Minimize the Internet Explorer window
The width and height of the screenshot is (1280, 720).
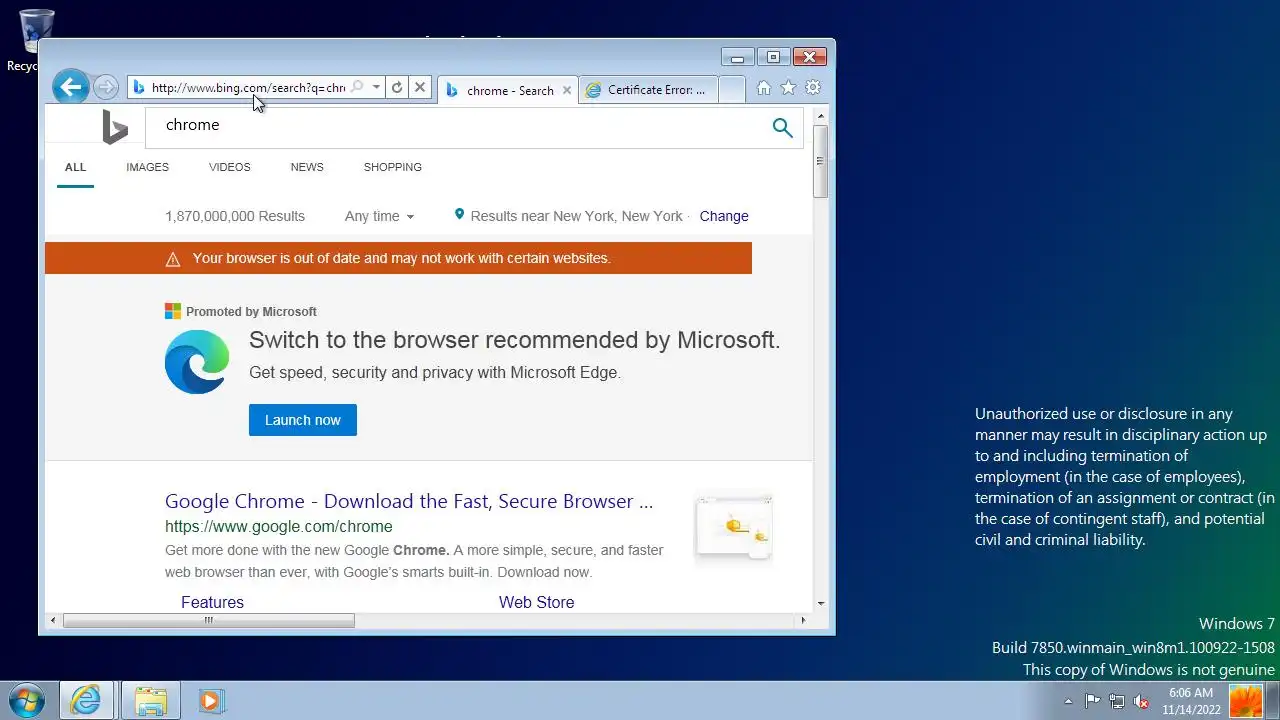tap(737, 57)
